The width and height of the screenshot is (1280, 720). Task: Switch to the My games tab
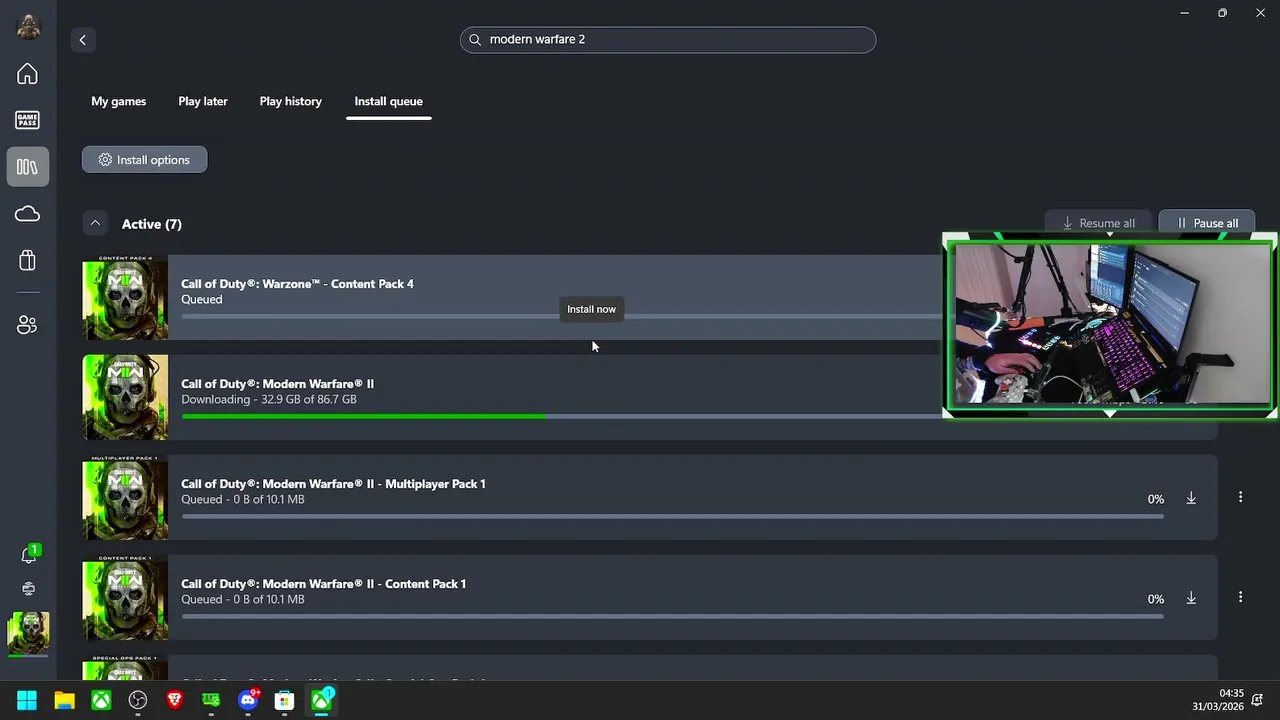click(x=119, y=101)
